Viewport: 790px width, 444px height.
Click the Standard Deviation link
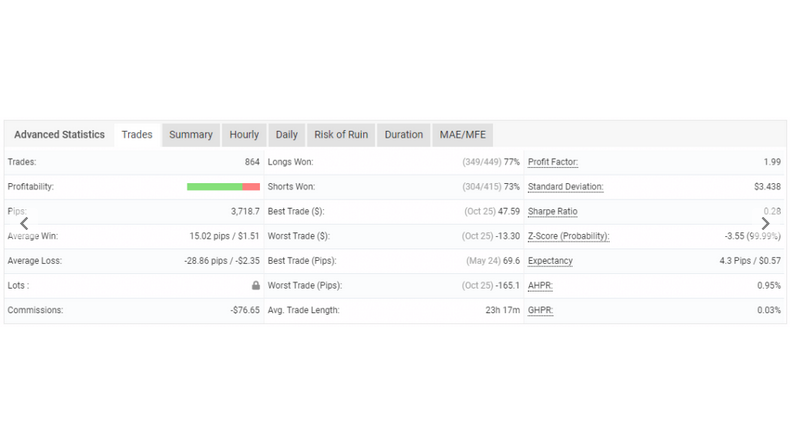tap(565, 186)
